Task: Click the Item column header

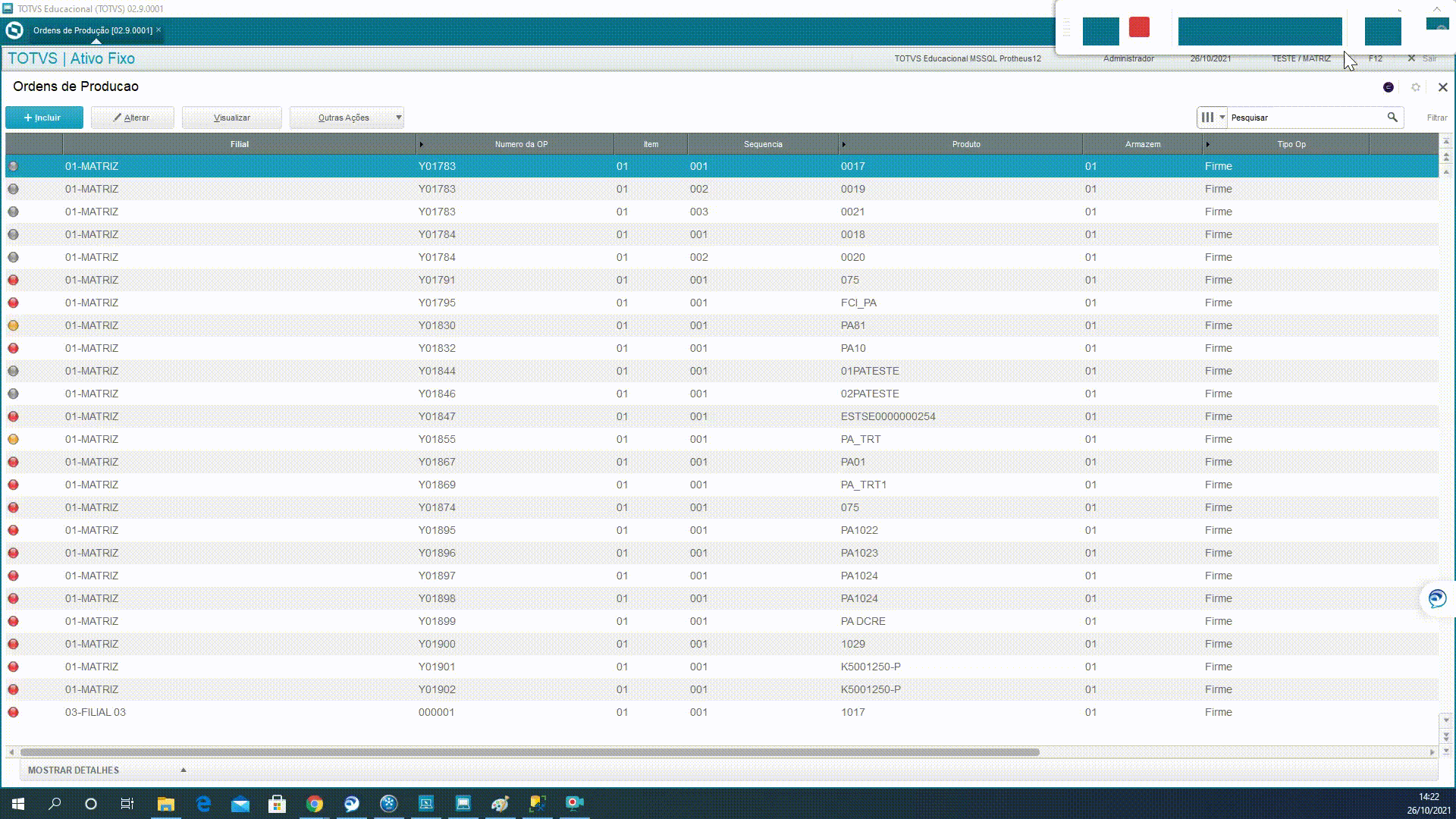Action: (x=651, y=144)
